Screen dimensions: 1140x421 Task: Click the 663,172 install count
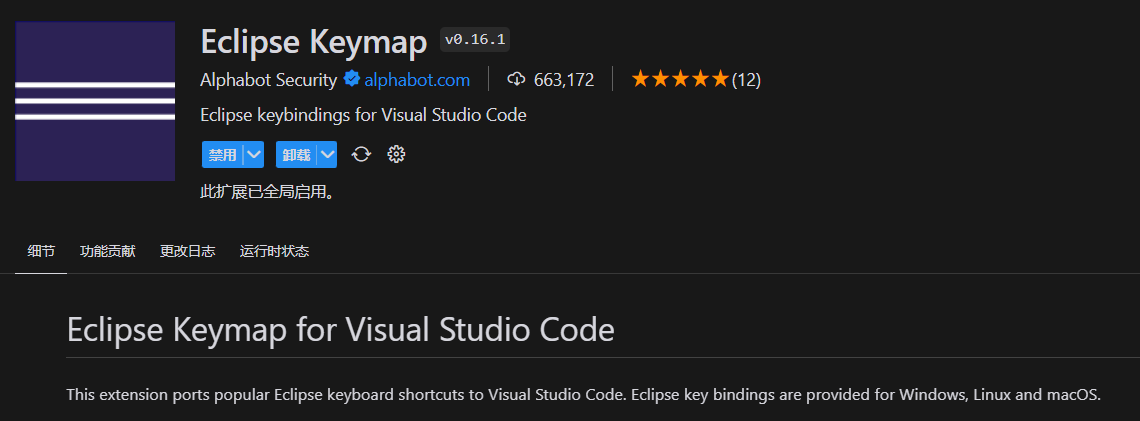pyautogui.click(x=564, y=80)
